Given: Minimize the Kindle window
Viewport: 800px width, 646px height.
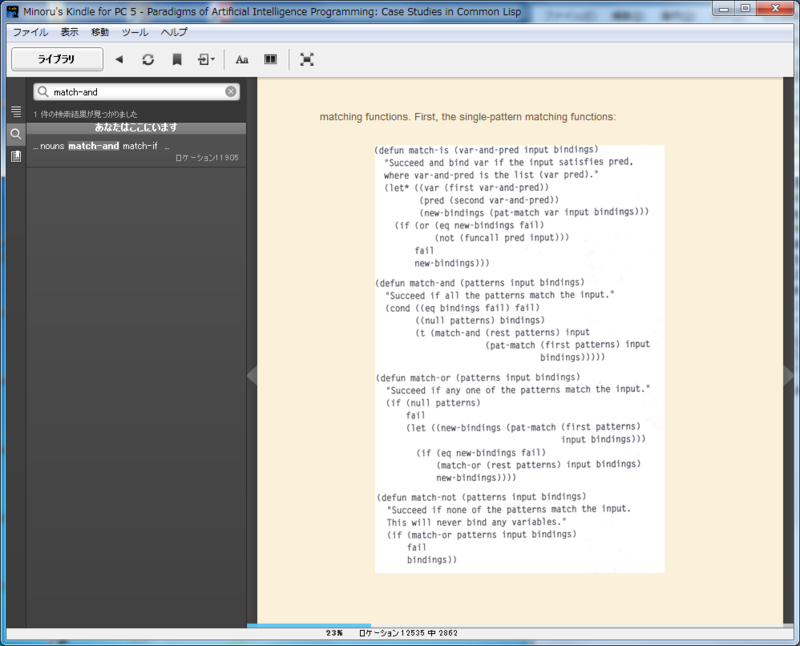Looking at the screenshot, I should tap(723, 8).
